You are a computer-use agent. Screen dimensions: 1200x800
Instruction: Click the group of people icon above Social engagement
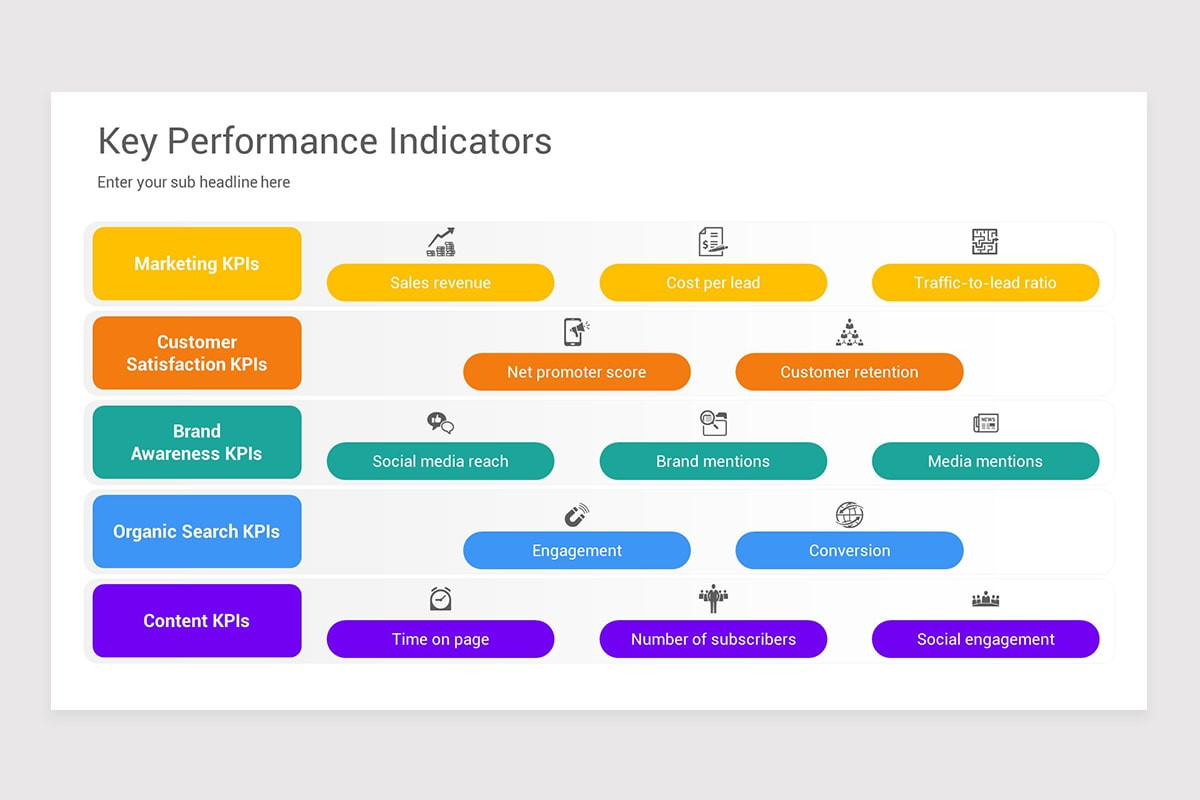tap(986, 600)
